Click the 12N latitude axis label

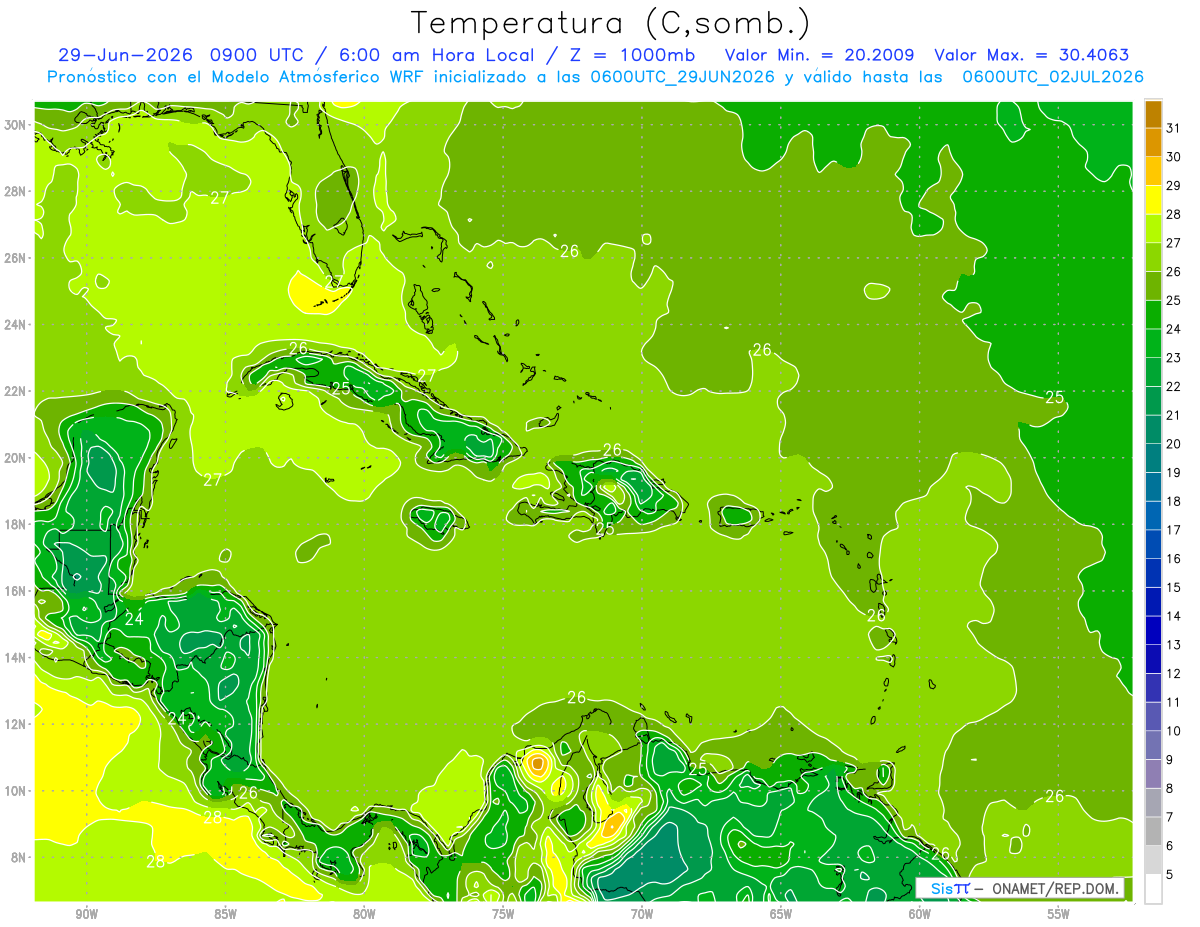15,724
